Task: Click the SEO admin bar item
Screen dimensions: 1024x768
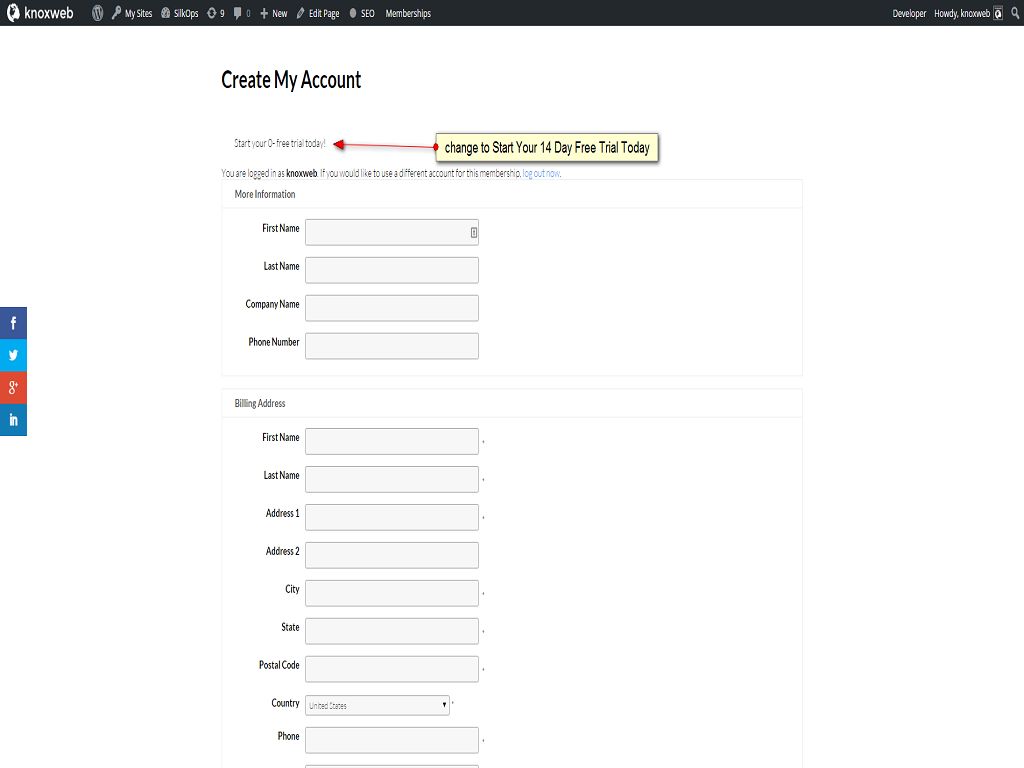Action: (x=362, y=13)
